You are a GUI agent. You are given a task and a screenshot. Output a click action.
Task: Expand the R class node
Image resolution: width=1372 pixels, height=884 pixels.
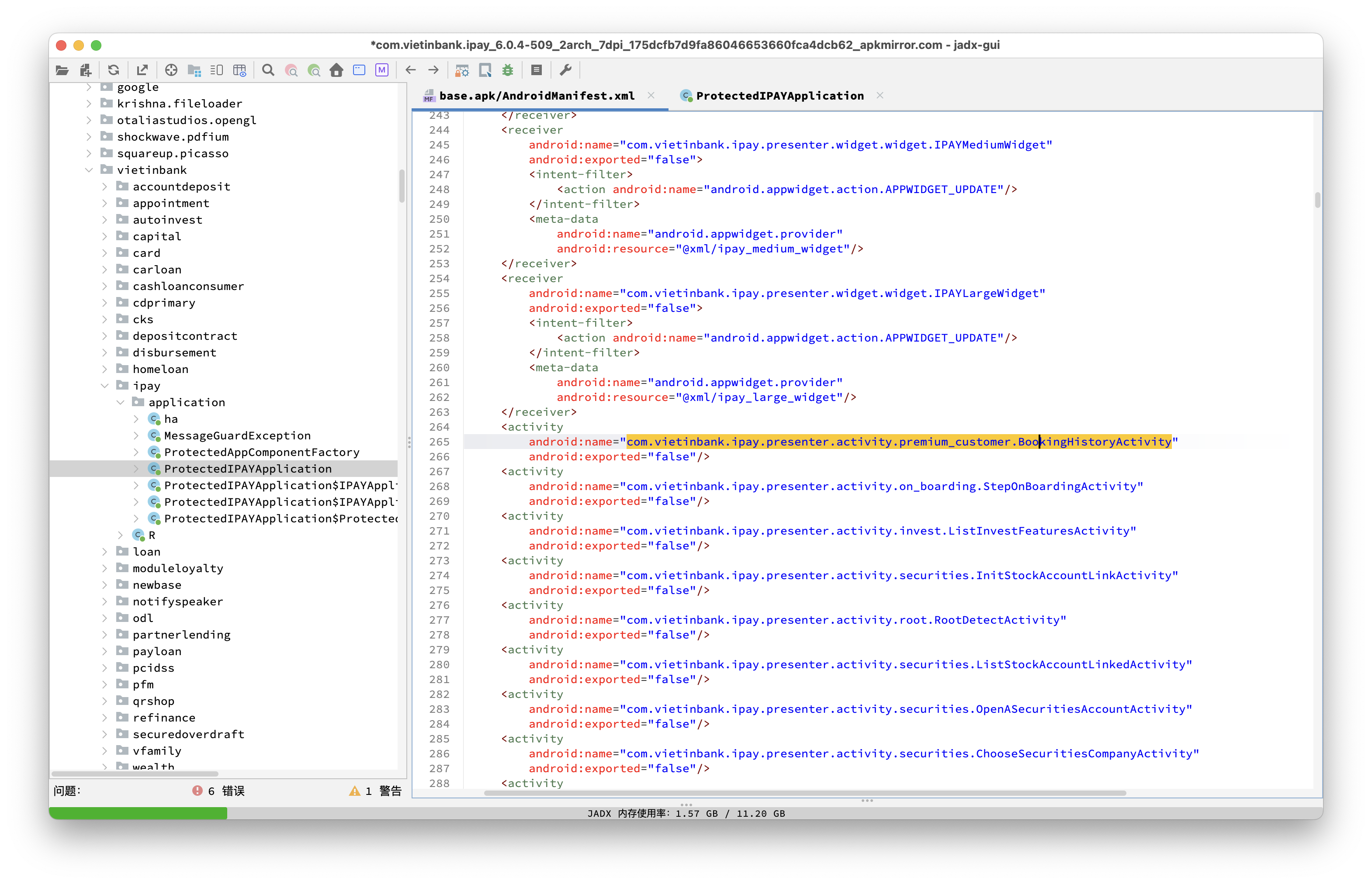pyautogui.click(x=120, y=535)
